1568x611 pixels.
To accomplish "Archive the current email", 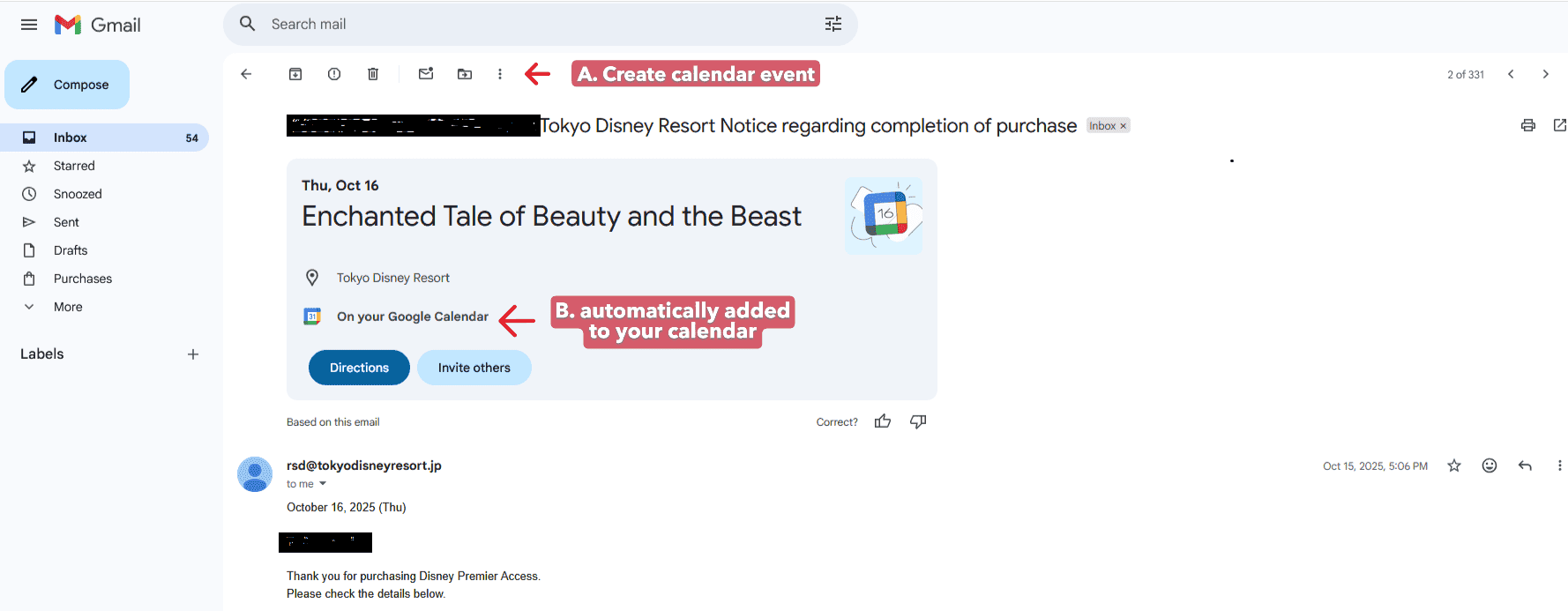I will tap(295, 74).
